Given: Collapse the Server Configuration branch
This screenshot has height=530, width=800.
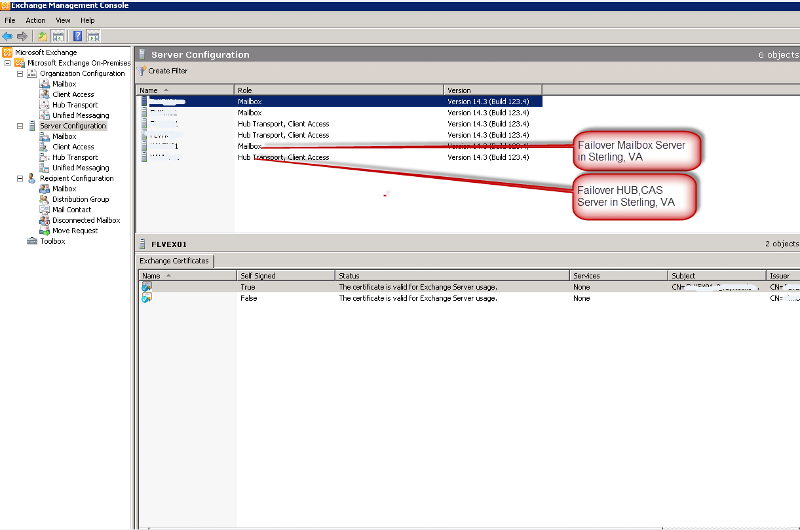Looking at the screenshot, I should tap(20, 125).
